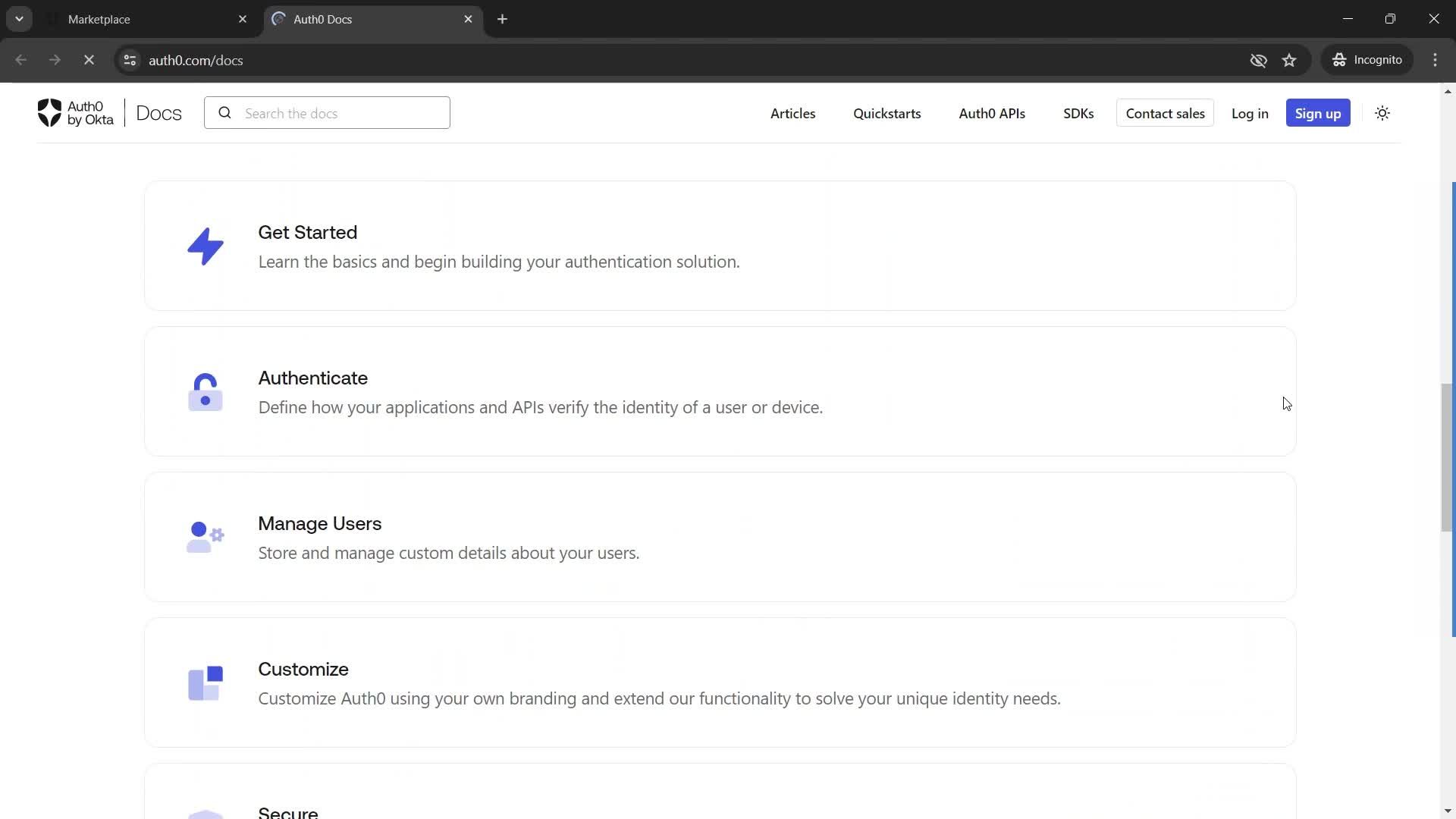1456x819 pixels.
Task: Click 'Learn the basics and begin building' text
Action: pyautogui.click(x=499, y=262)
